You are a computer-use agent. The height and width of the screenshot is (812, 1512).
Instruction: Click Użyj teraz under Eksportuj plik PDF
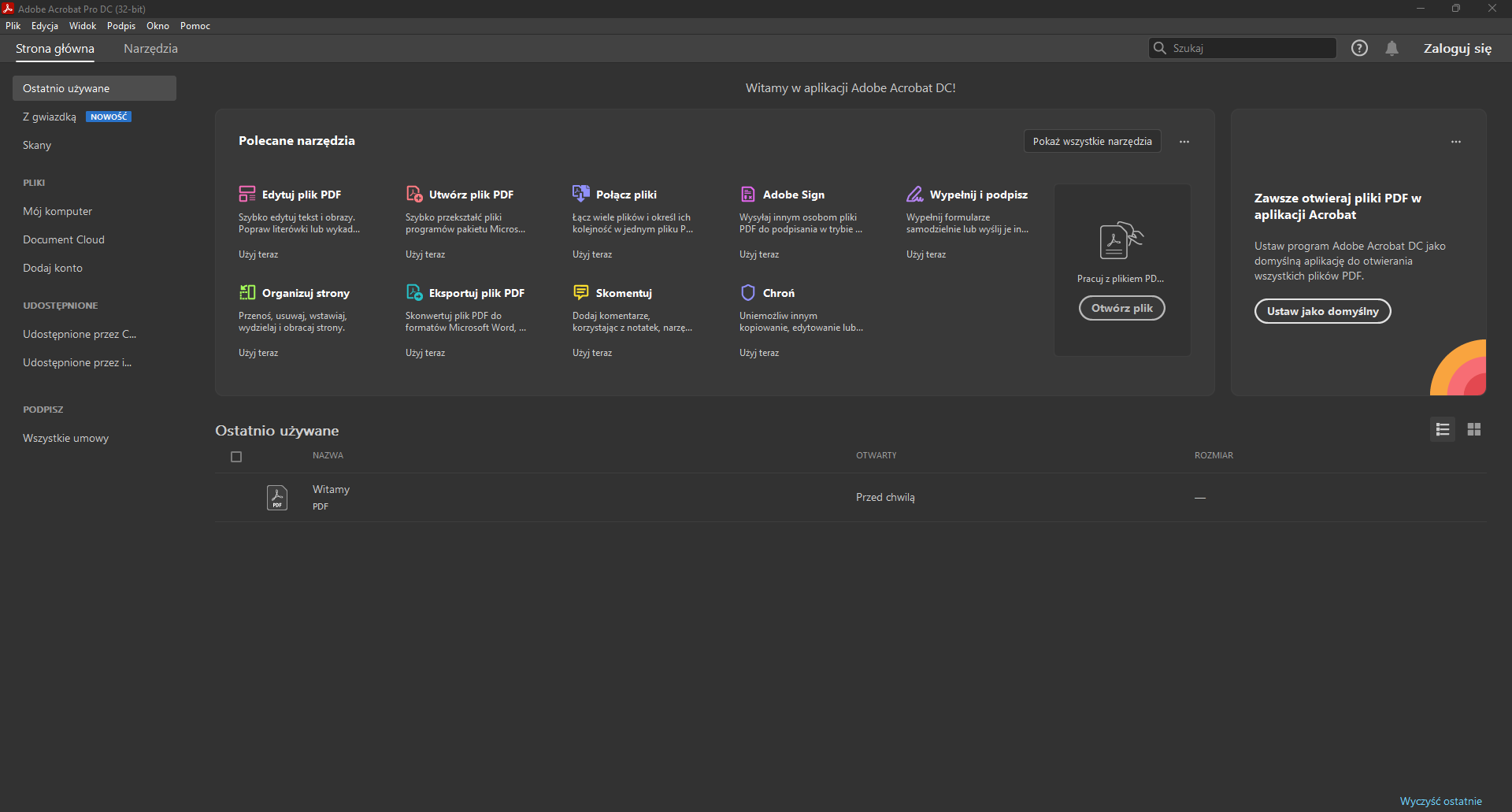click(425, 353)
